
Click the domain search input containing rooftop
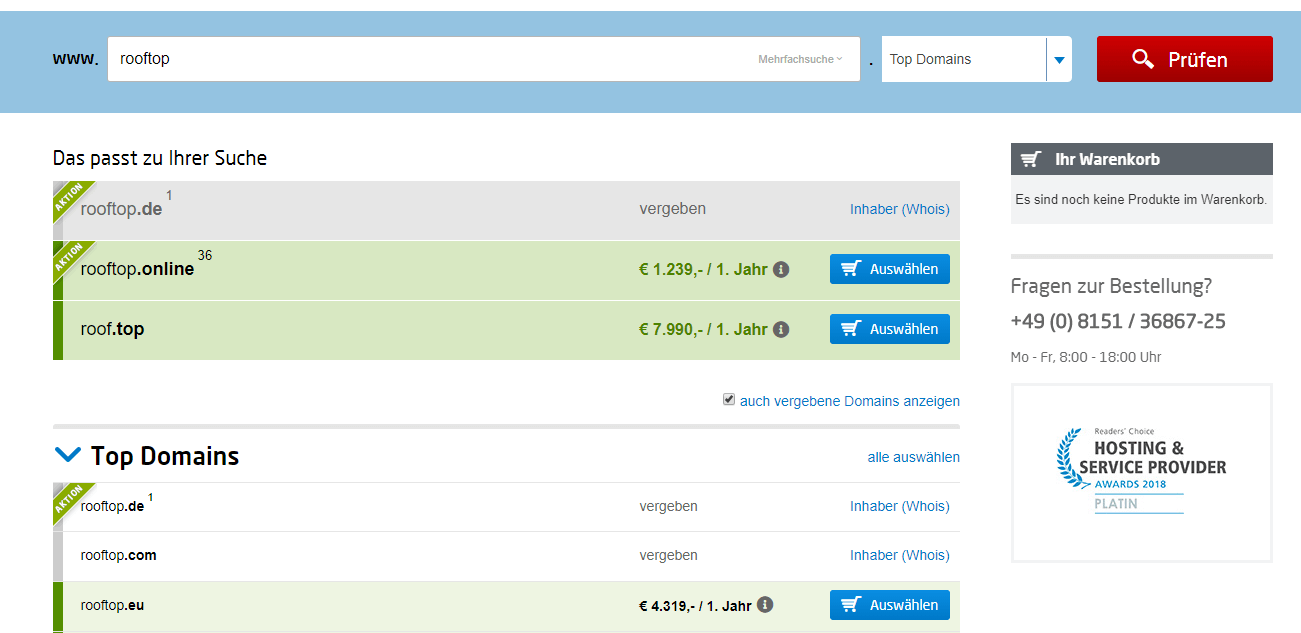pos(484,59)
